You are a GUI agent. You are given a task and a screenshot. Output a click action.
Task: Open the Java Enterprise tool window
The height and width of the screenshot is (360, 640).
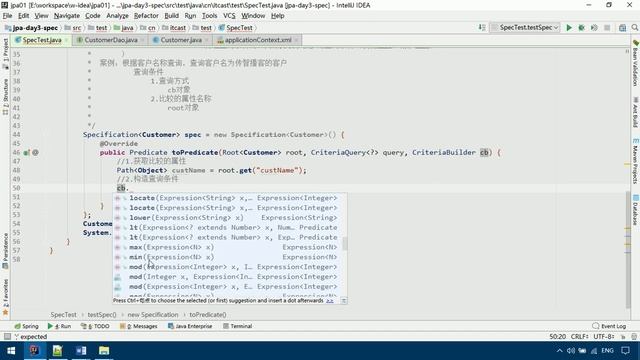point(190,326)
